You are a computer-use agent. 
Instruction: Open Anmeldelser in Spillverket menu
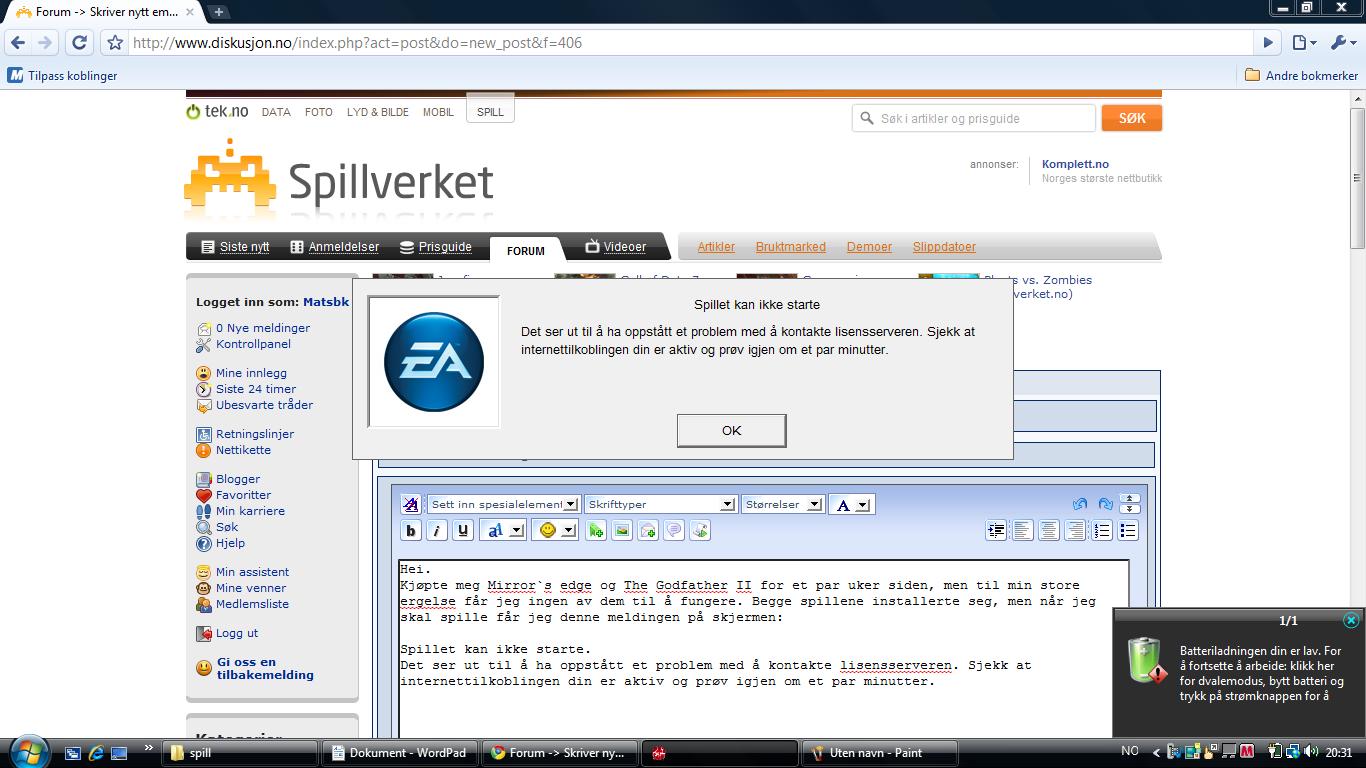click(x=334, y=247)
